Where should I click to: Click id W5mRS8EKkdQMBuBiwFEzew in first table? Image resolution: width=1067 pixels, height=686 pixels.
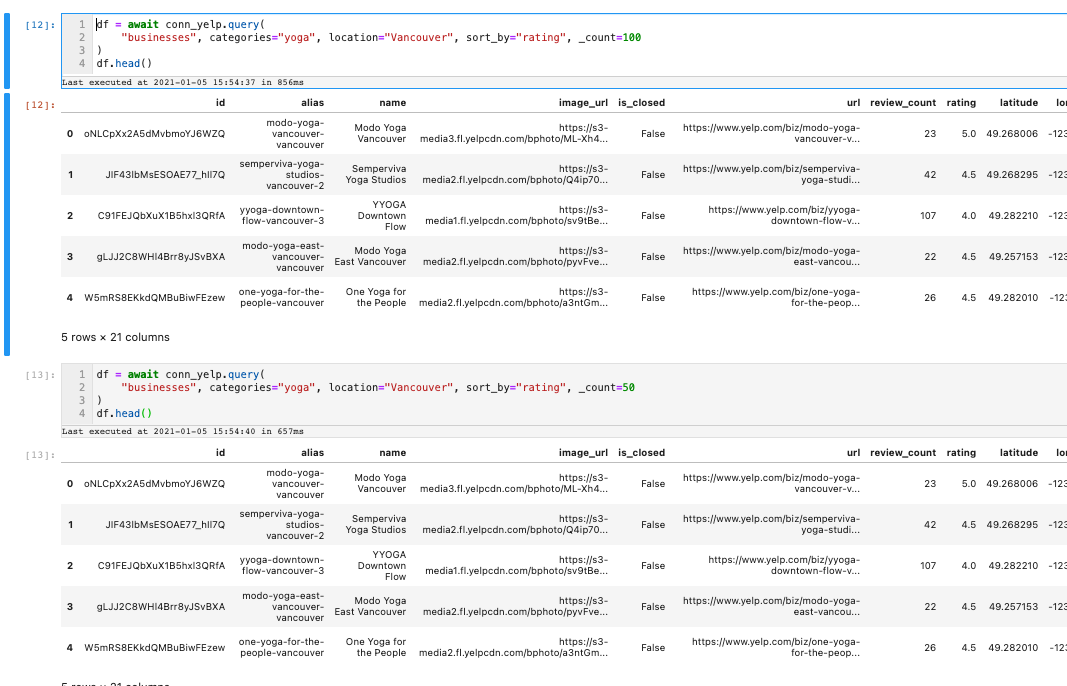pyautogui.click(x=154, y=297)
